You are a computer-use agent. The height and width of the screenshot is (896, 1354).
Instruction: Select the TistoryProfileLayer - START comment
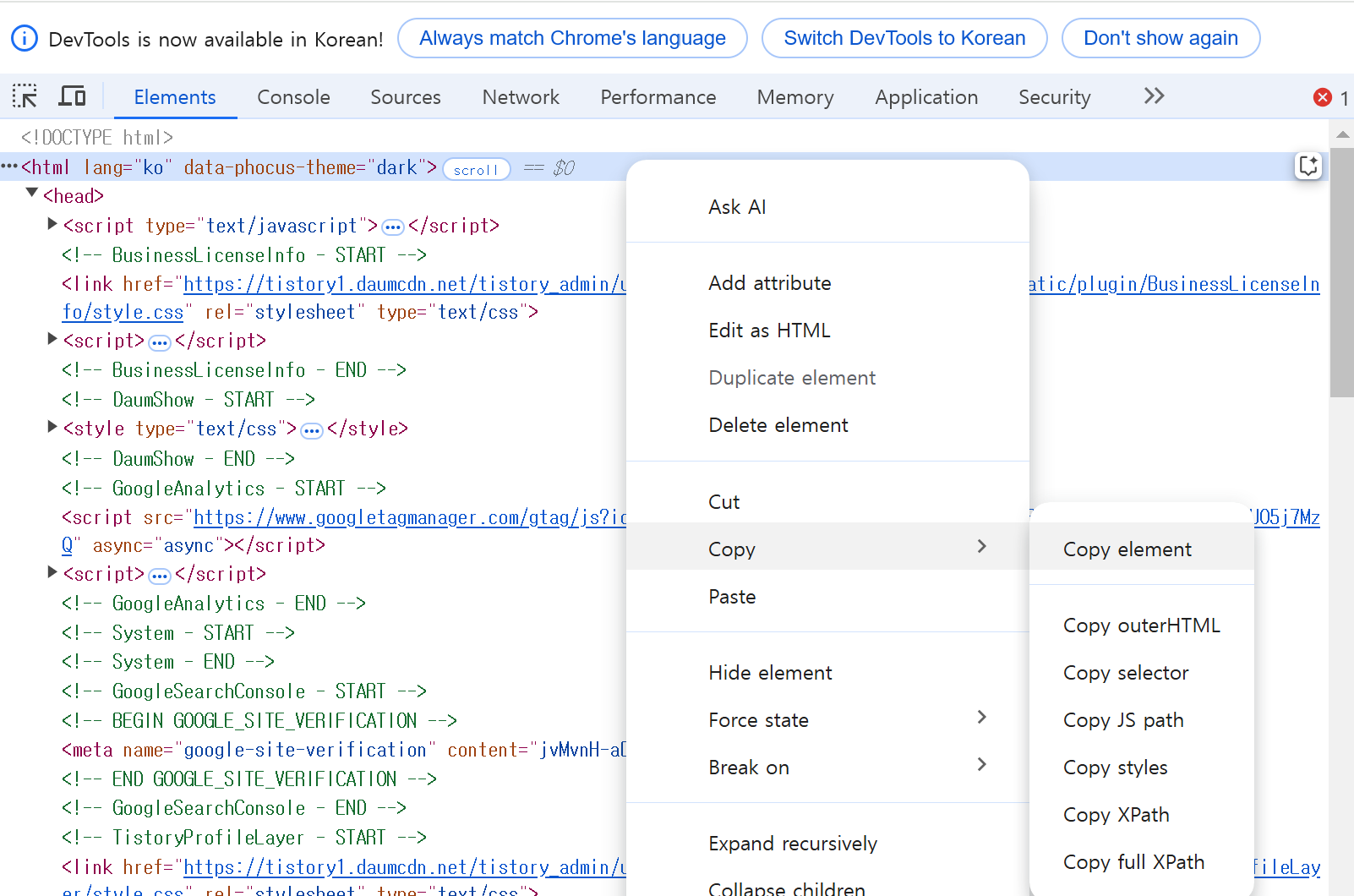[x=244, y=838]
